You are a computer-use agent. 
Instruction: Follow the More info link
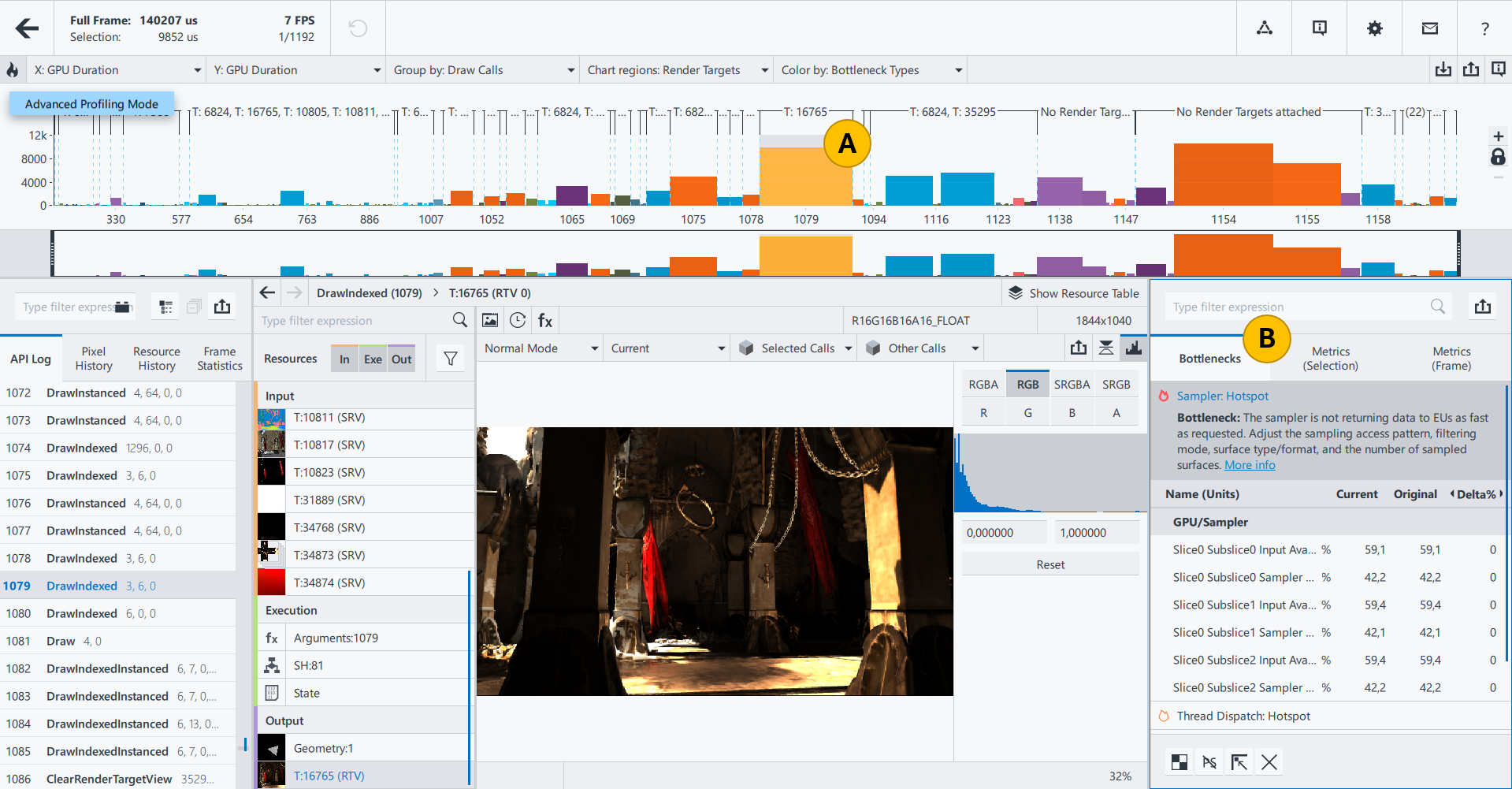pos(1249,465)
